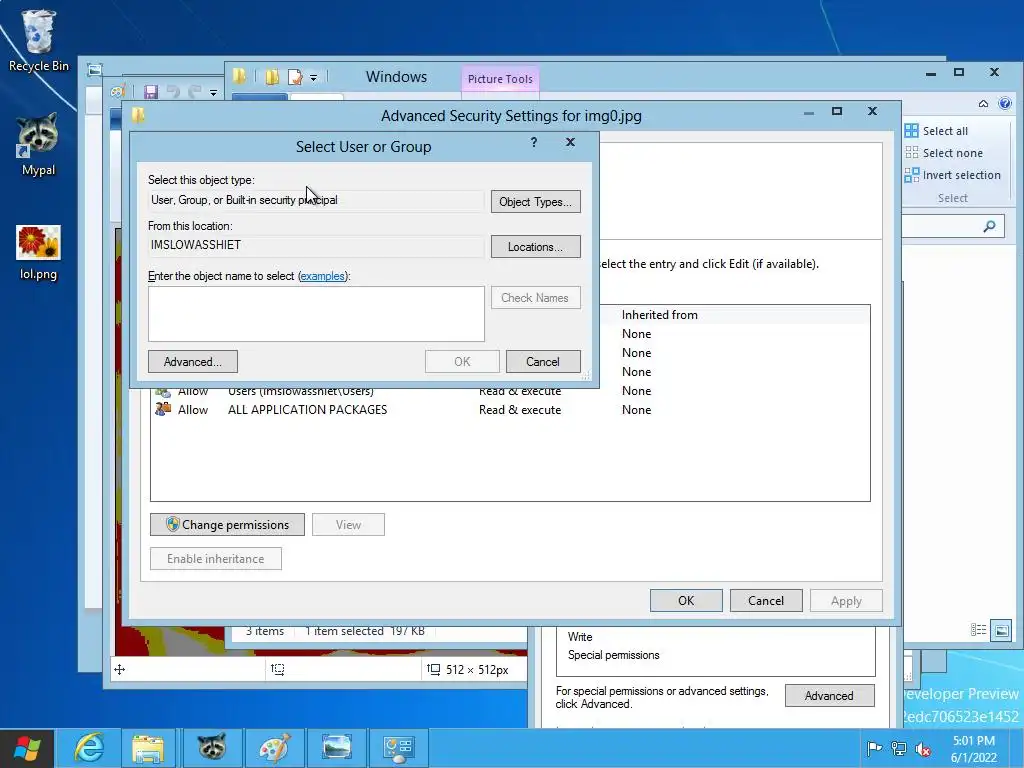
Task: Switch Explorer to details view
Action: click(978, 630)
